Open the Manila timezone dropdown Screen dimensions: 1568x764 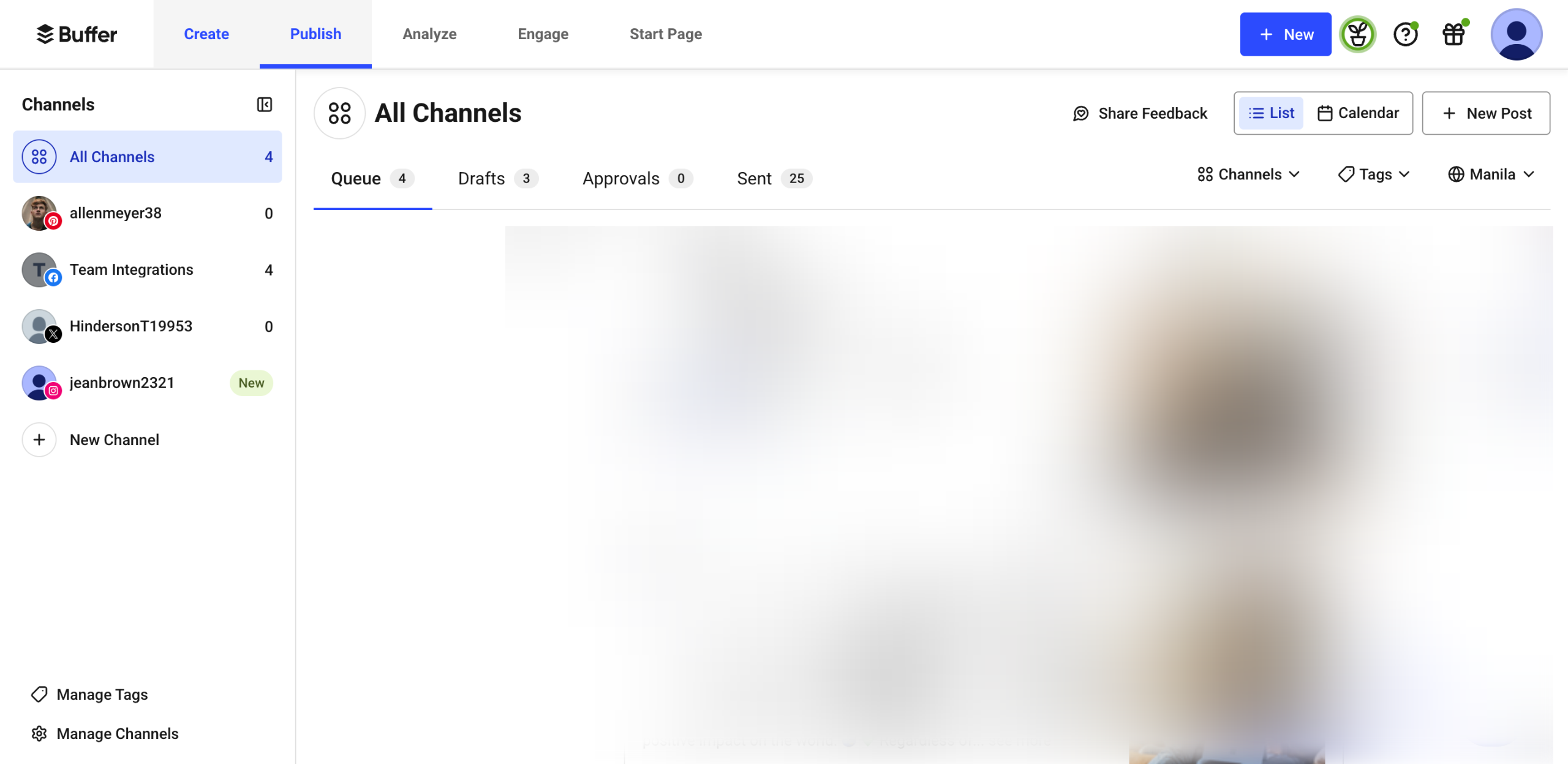click(x=1491, y=174)
